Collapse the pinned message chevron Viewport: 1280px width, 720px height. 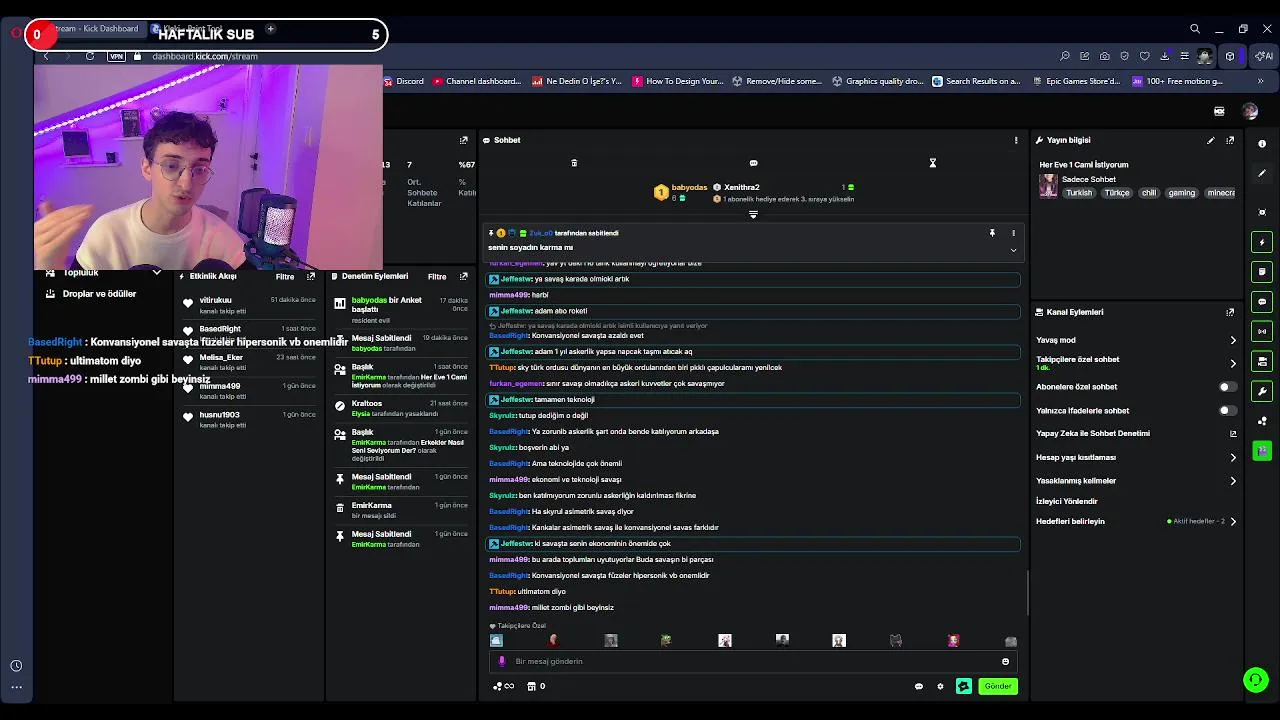coord(1013,250)
